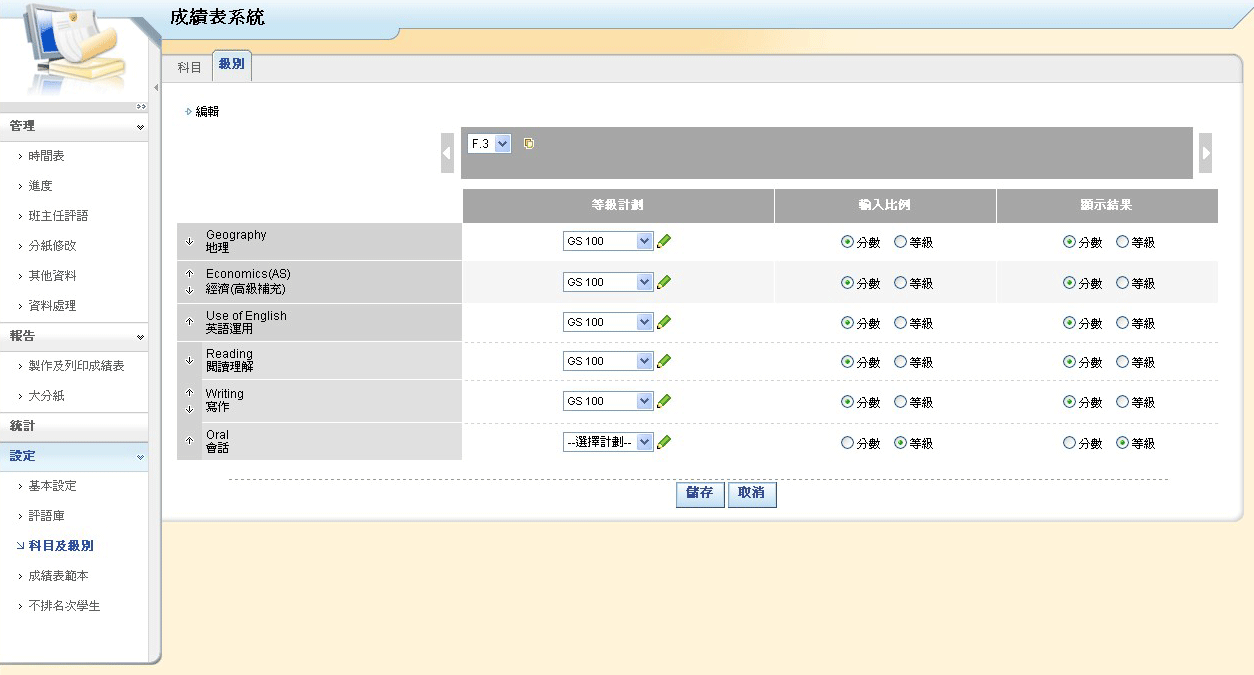Click the pencil edit icon in Reading row
Image resolution: width=1254 pixels, height=675 pixels.
(x=664, y=361)
